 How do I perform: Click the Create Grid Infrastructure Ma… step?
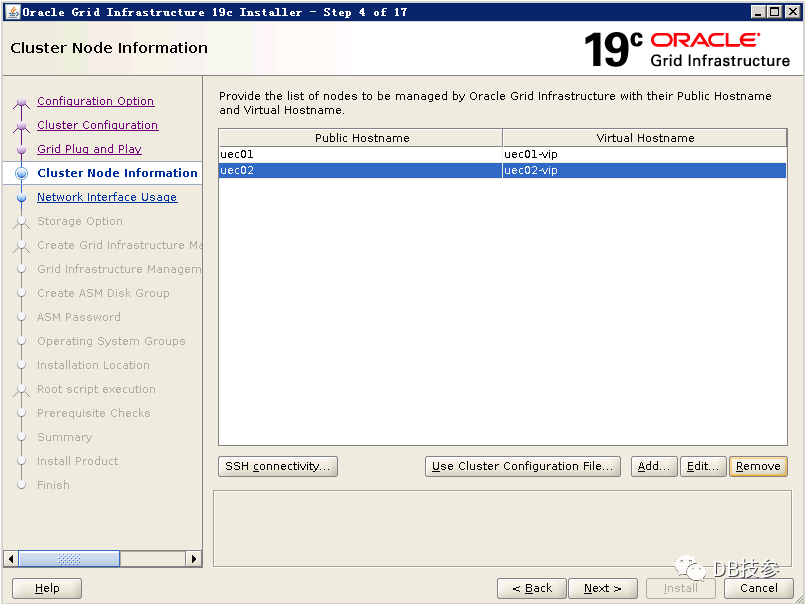[x=120, y=245]
